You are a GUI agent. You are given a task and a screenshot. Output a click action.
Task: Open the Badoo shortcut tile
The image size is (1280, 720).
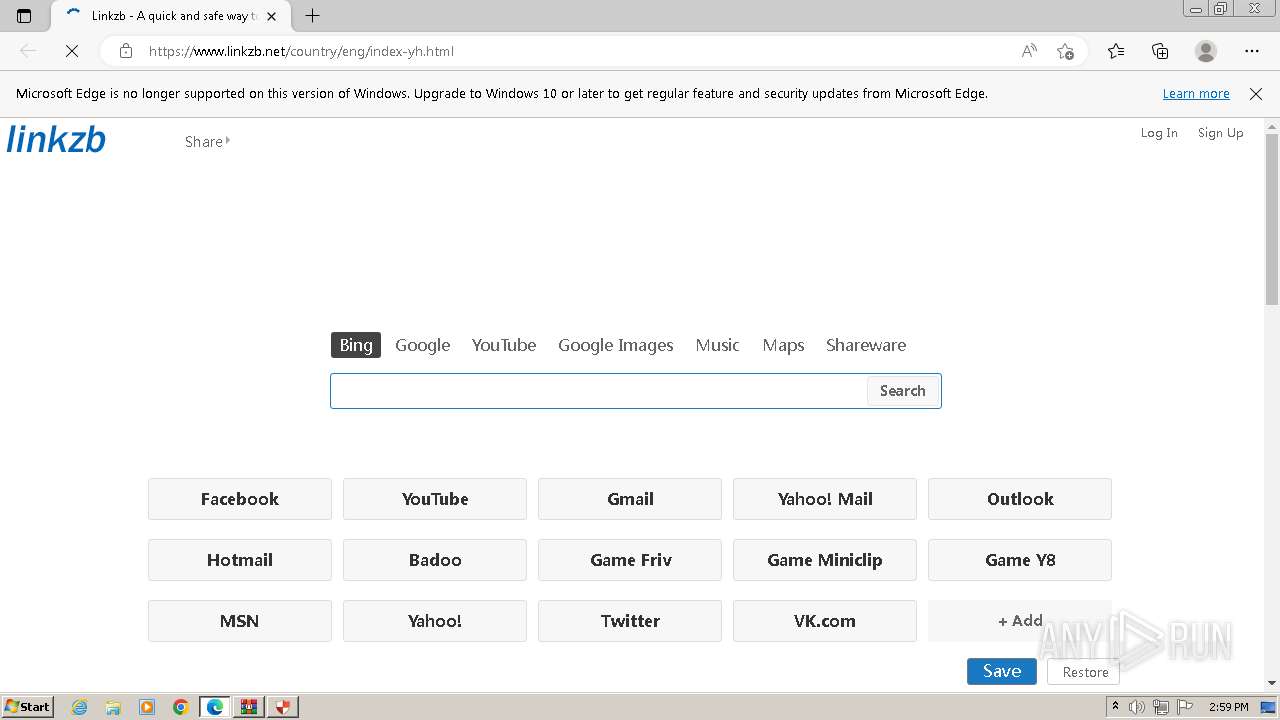tap(435, 560)
